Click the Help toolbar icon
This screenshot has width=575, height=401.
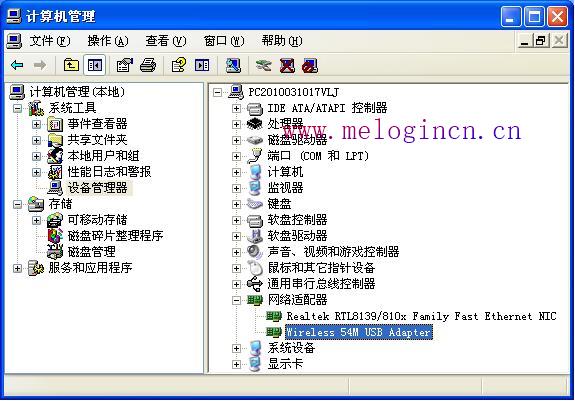(x=179, y=66)
